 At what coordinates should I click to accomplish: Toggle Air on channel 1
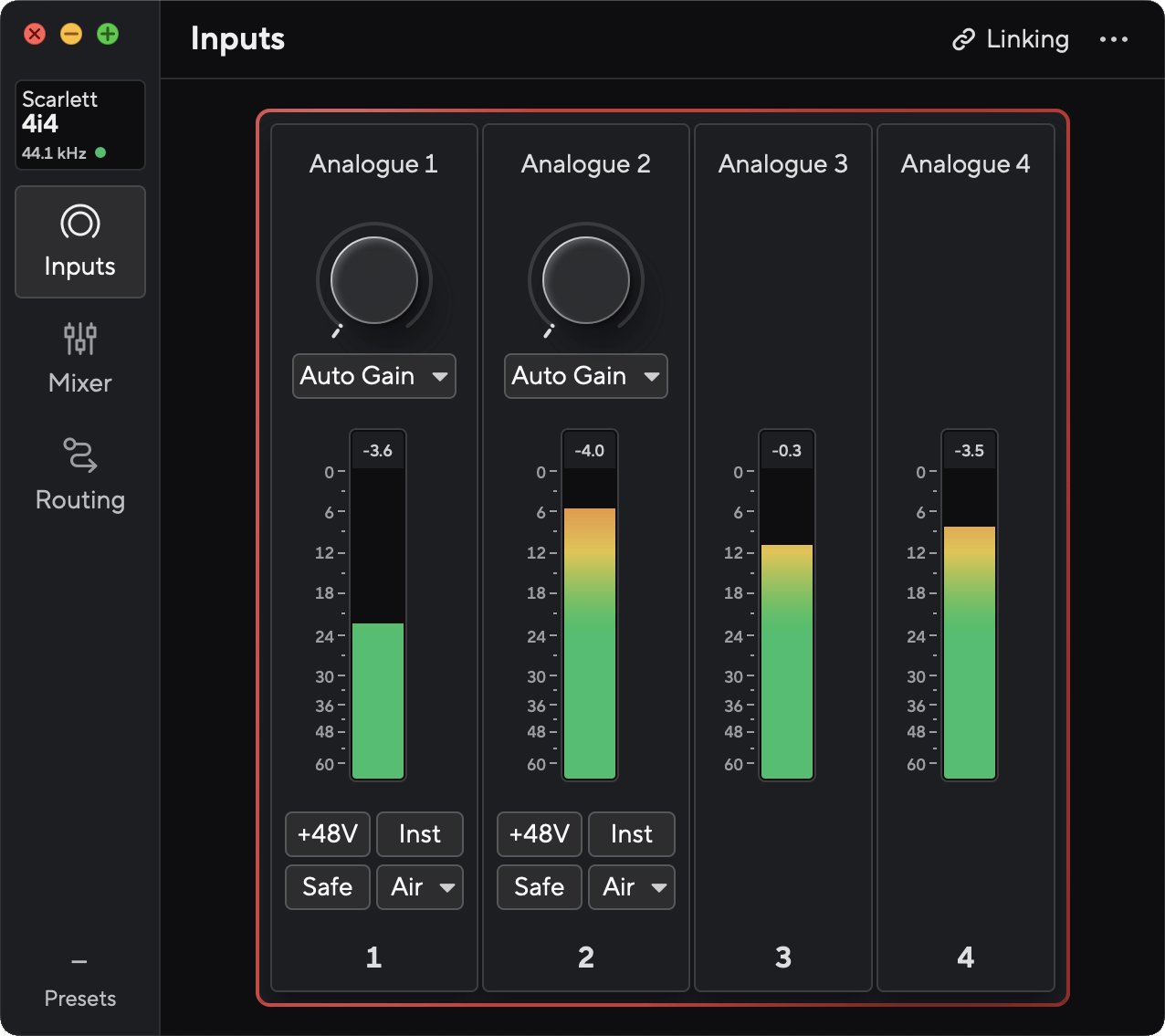pos(407,887)
